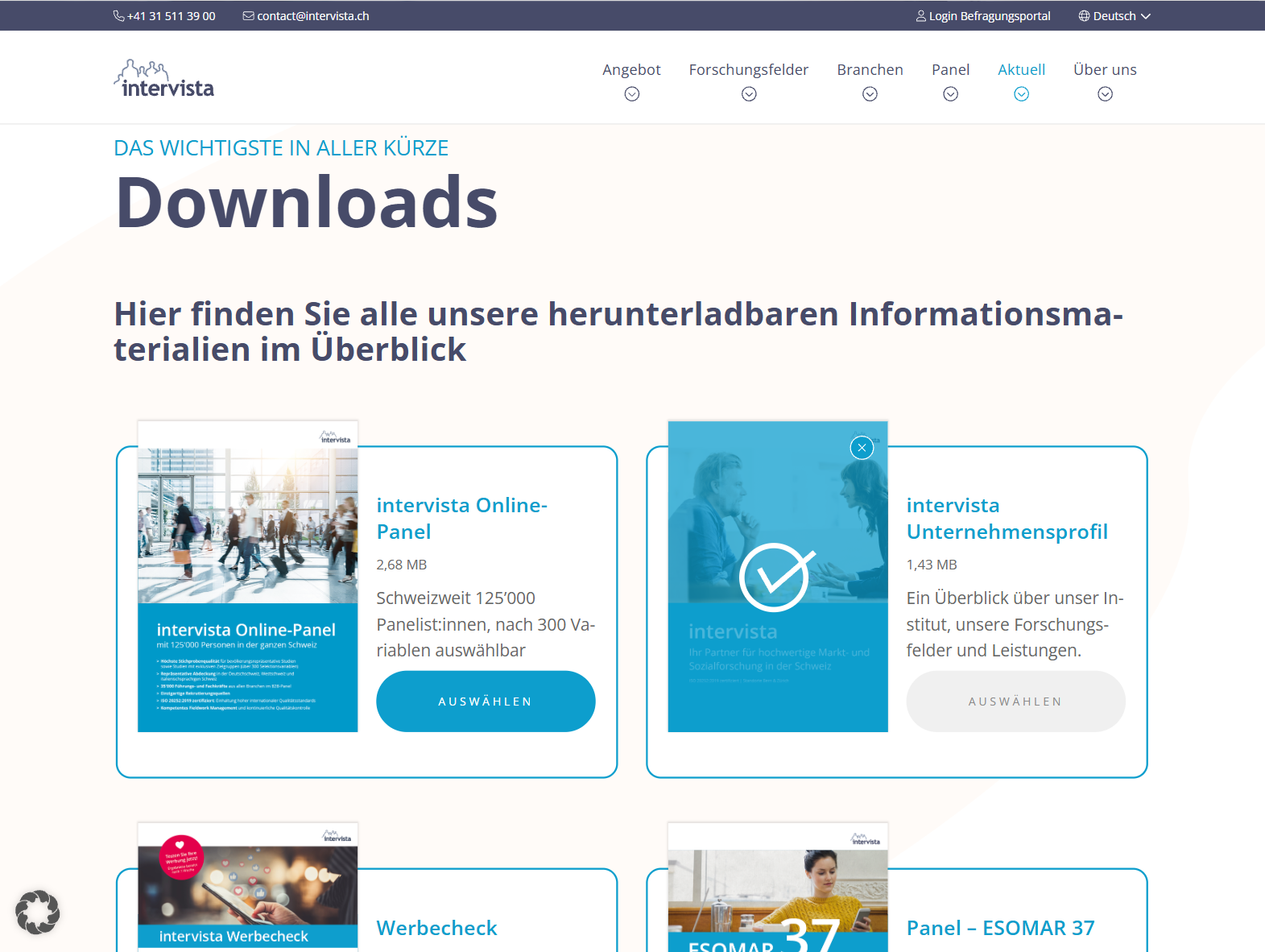Open the Über uns menu item
1265x952 pixels.
click(x=1105, y=70)
